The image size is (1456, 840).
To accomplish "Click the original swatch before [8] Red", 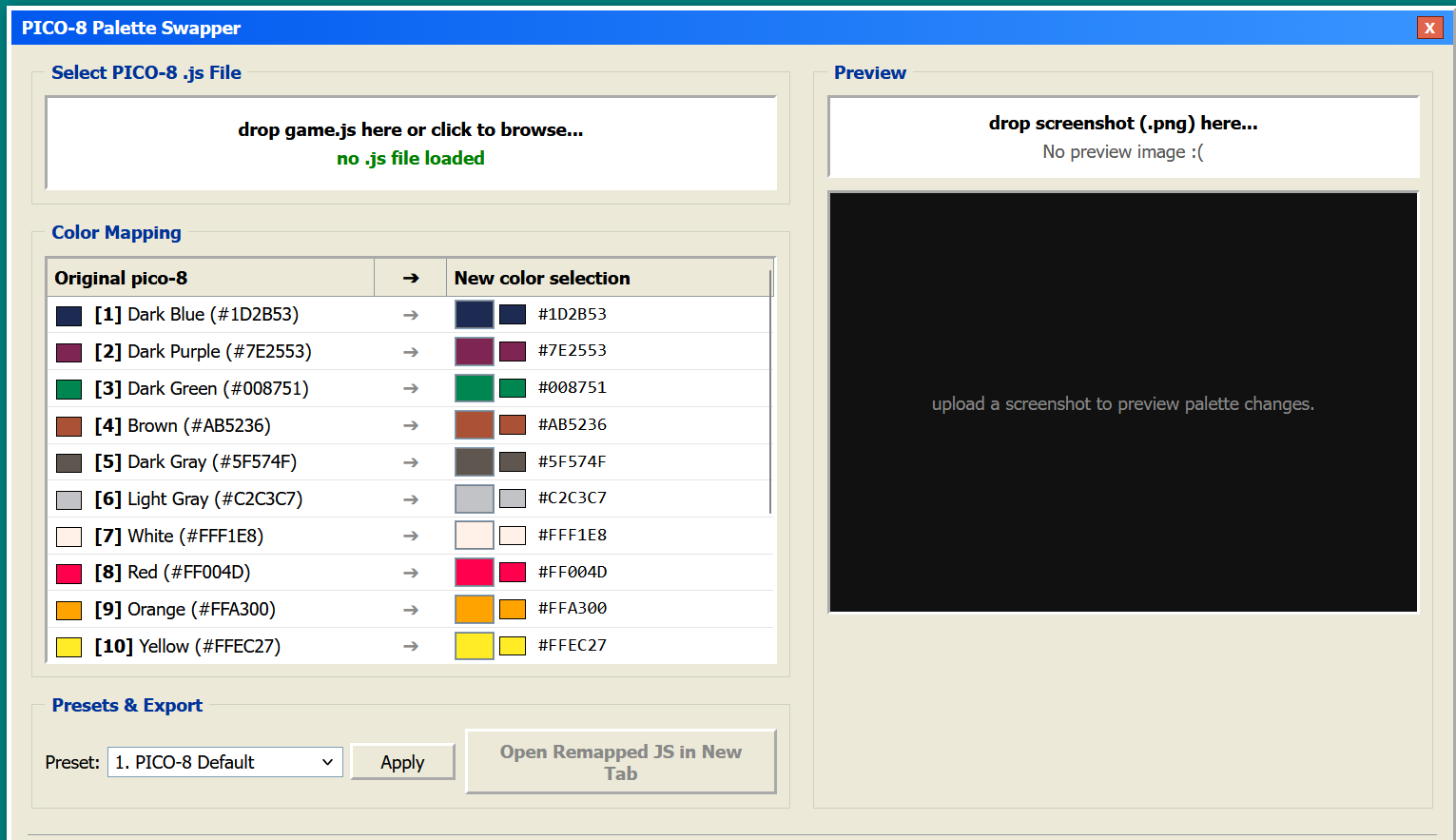I will (68, 574).
